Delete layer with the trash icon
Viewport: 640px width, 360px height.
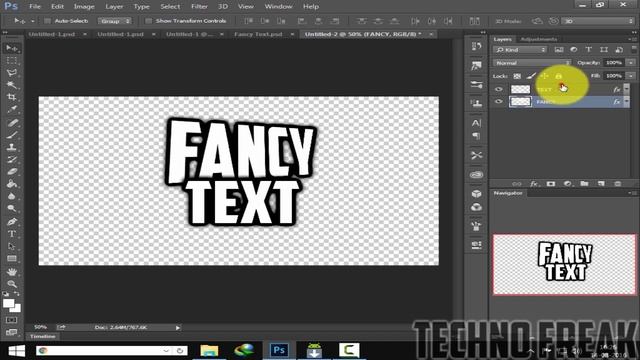(618, 184)
